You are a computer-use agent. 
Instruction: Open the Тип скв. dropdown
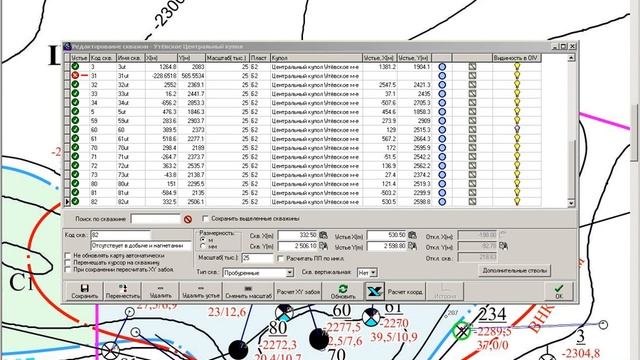pos(289,272)
